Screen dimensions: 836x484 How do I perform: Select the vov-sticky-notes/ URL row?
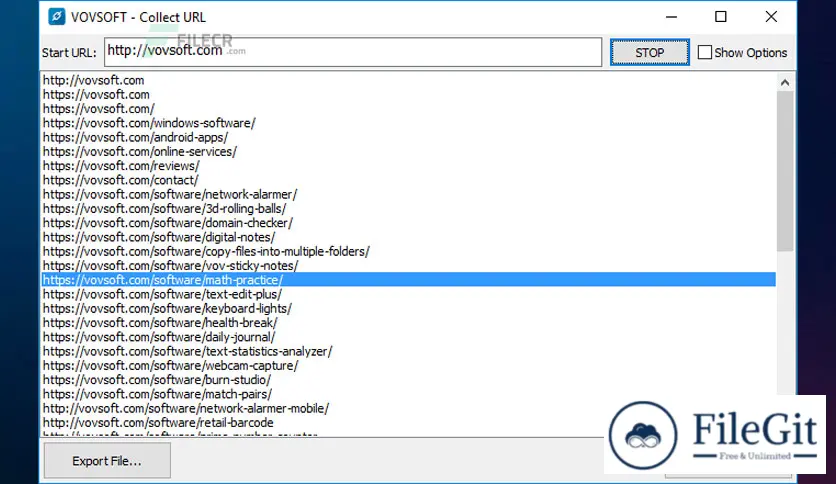click(409, 266)
